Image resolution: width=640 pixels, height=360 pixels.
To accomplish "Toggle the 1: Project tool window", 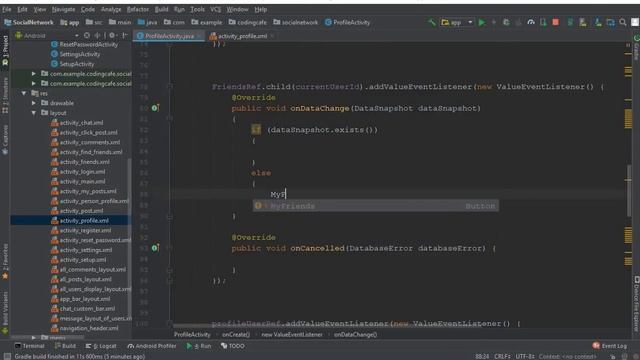I will [5, 51].
